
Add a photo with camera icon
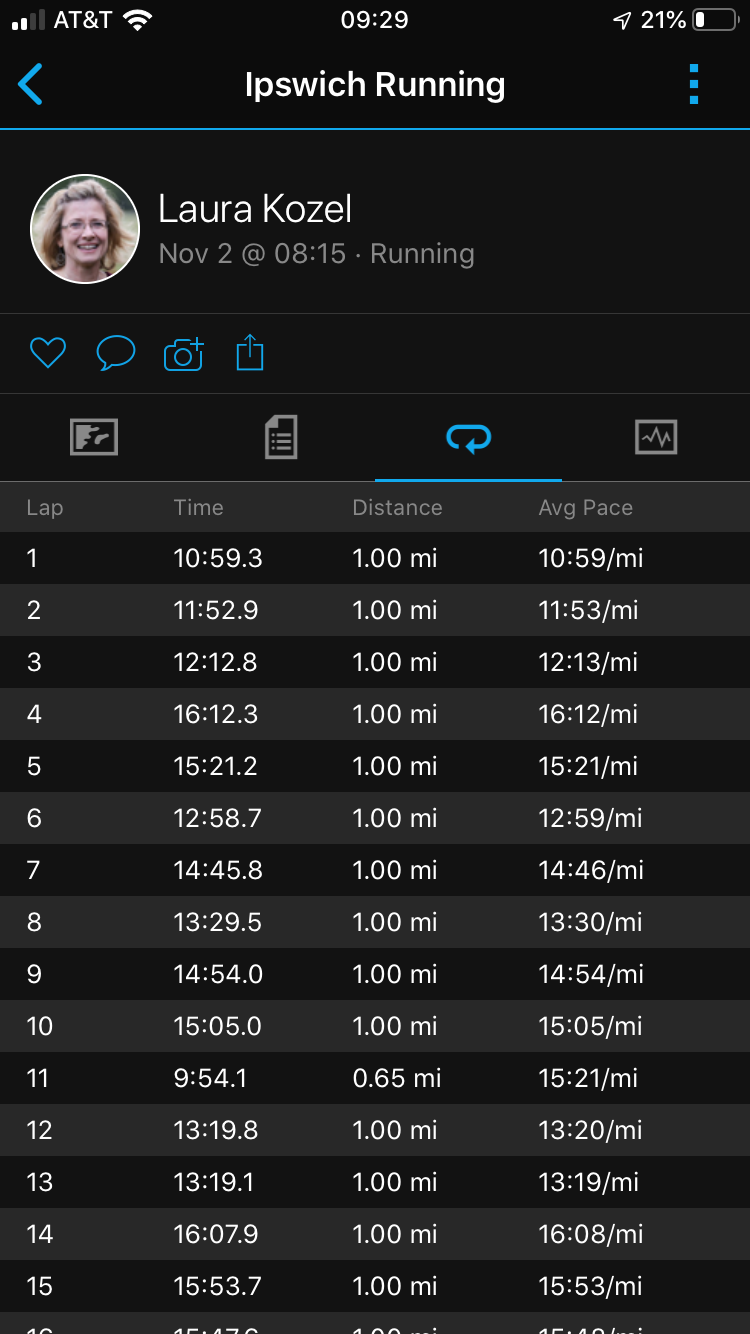pos(183,354)
